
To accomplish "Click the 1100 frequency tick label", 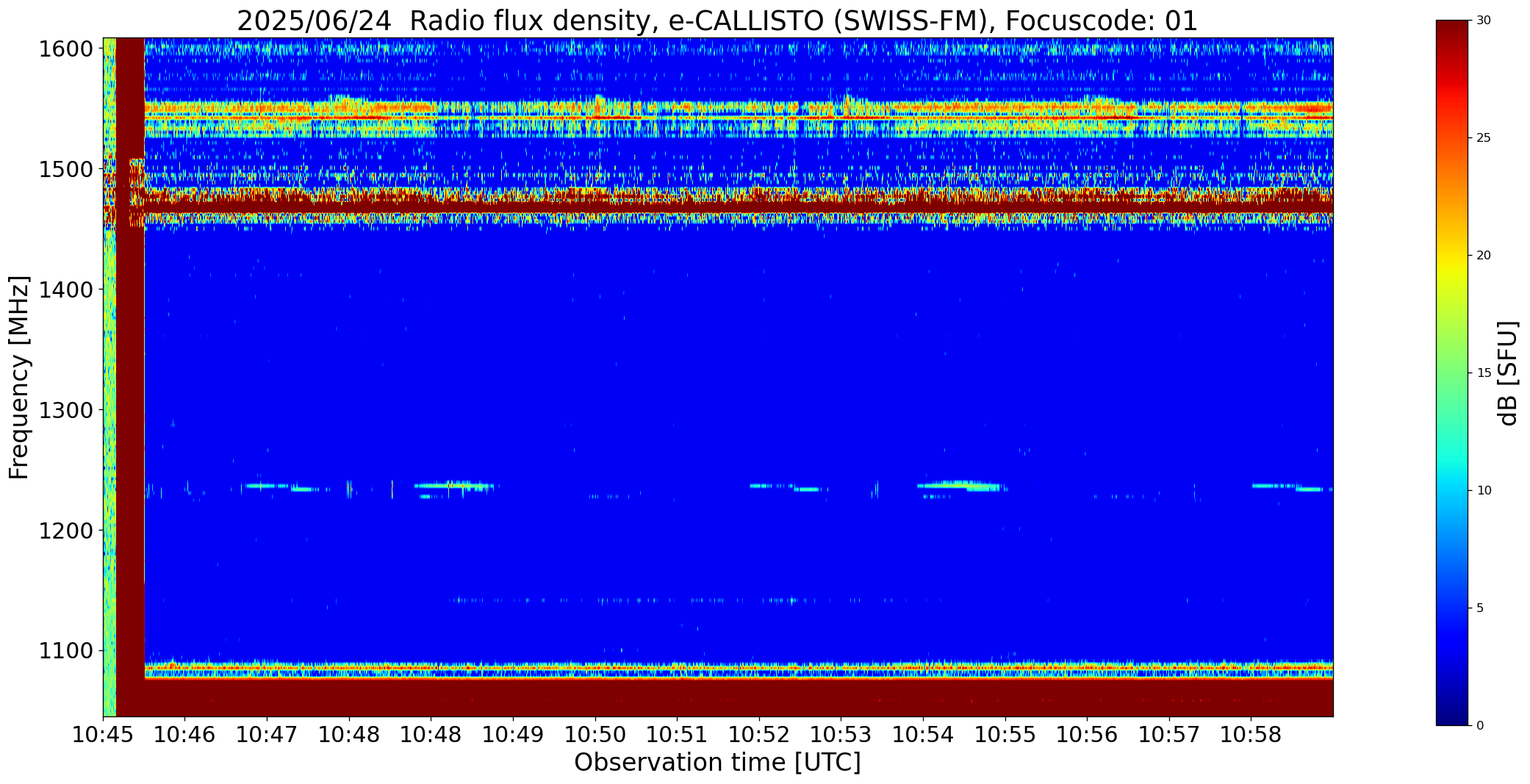I will coord(66,651).
